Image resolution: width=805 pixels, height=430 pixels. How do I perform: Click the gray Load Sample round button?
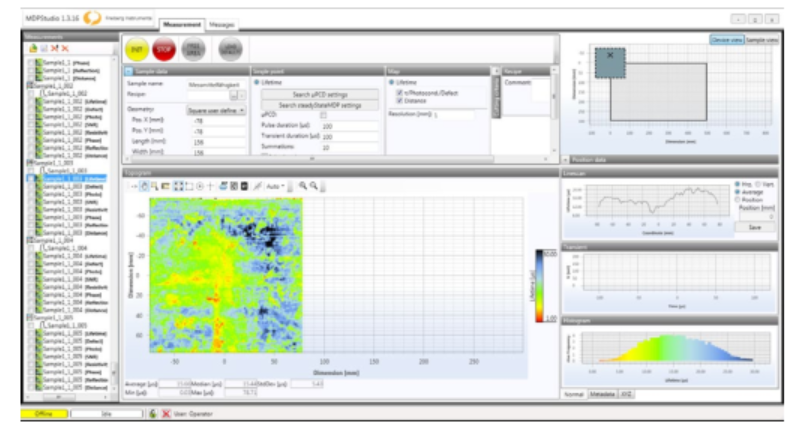[230, 48]
